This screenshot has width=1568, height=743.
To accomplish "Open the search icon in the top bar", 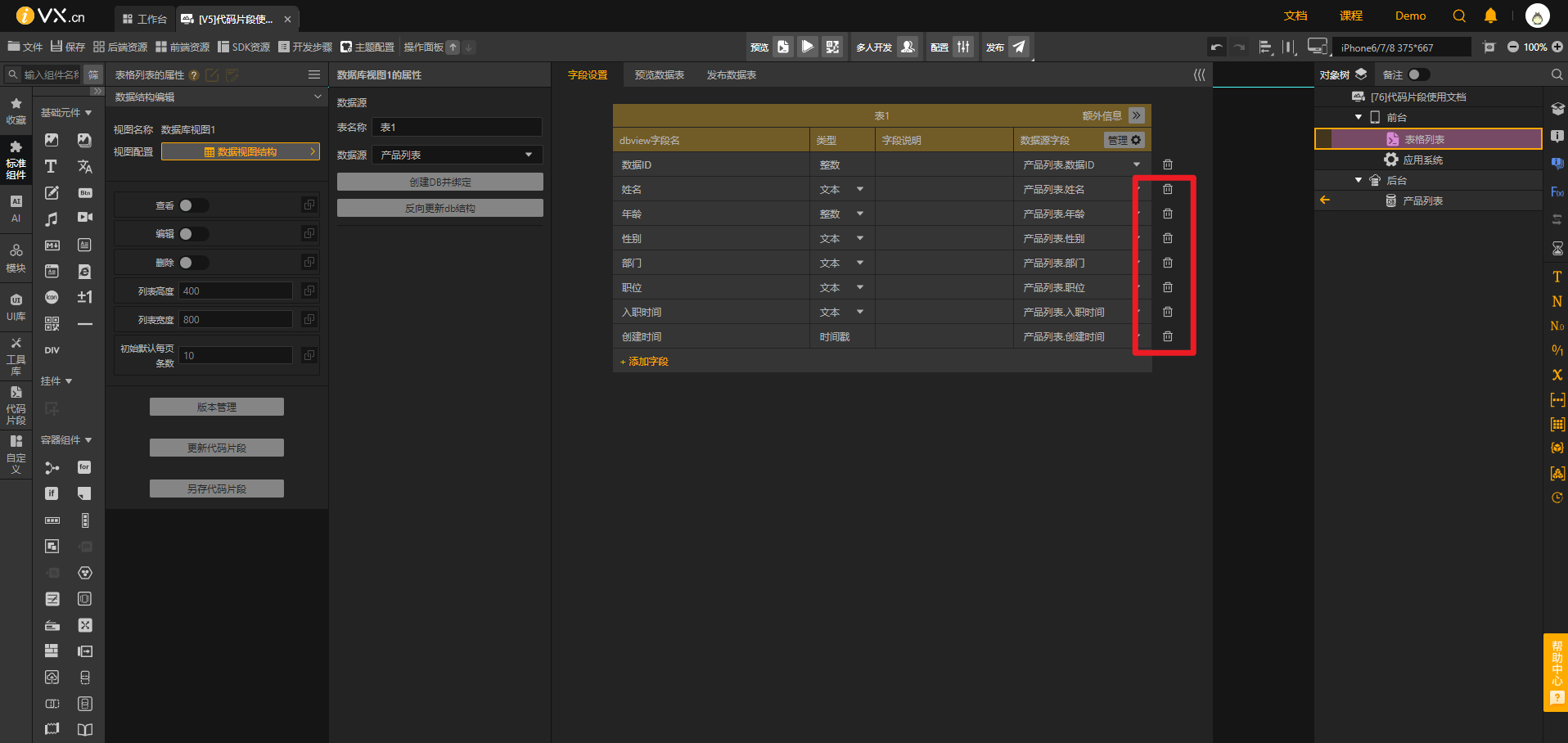I will click(x=1459, y=16).
